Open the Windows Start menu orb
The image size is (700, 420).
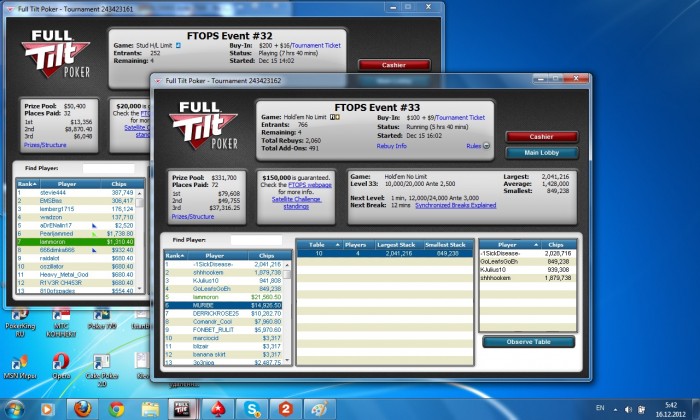[14, 409]
